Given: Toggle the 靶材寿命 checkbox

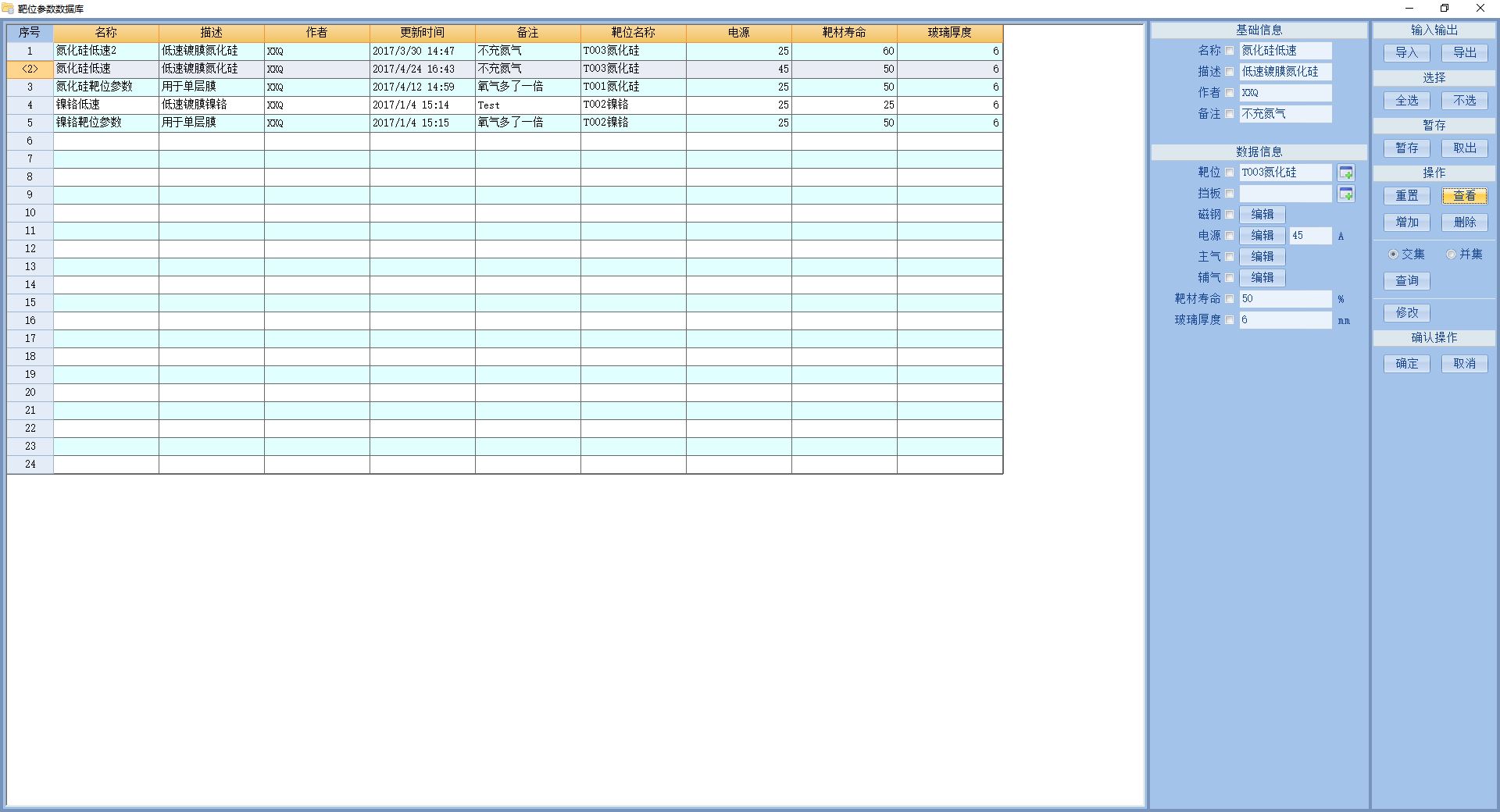Looking at the screenshot, I should pyautogui.click(x=1230, y=299).
